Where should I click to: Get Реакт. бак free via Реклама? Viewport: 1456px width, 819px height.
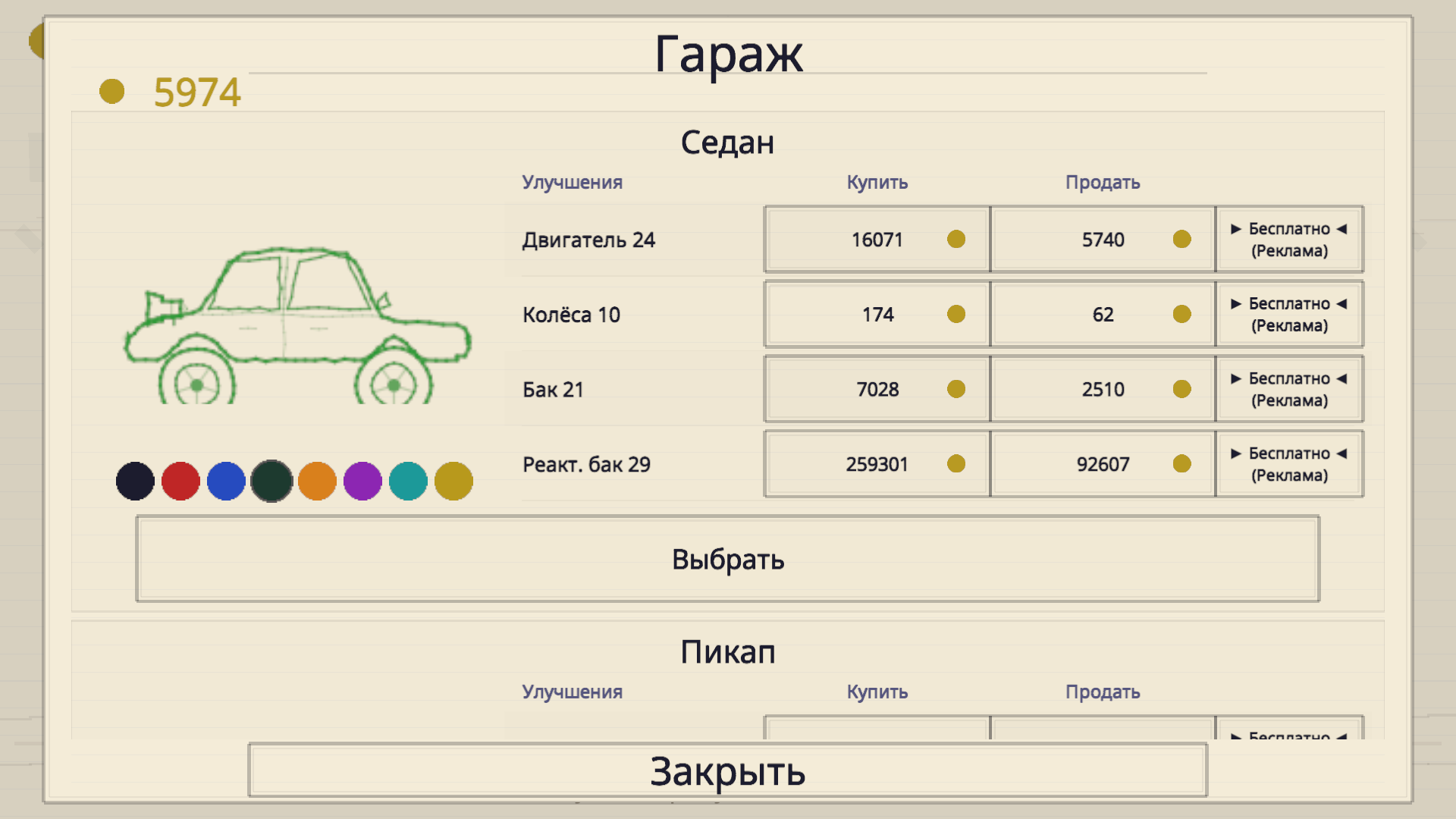1289,464
